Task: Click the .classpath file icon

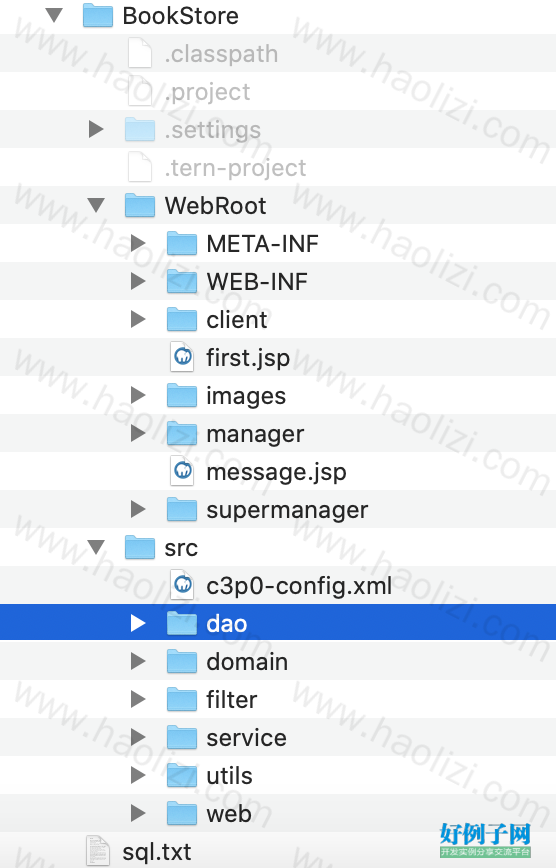Action: (140, 53)
